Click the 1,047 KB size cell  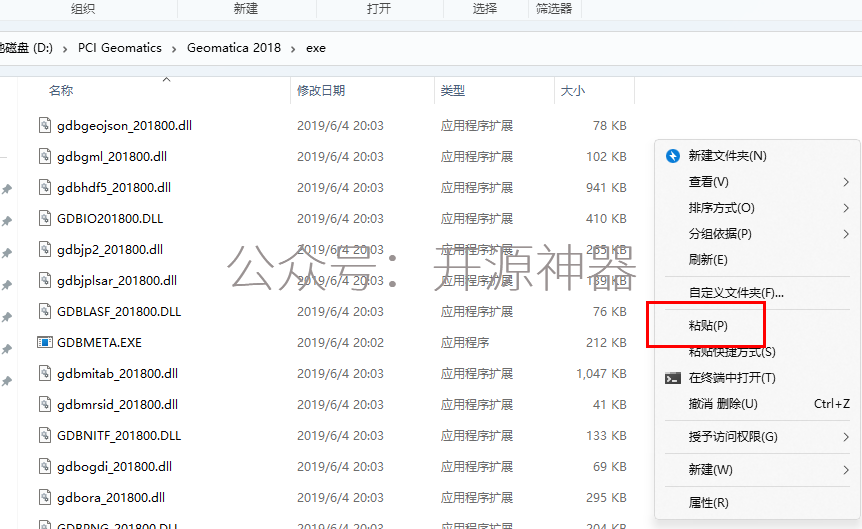tap(601, 374)
